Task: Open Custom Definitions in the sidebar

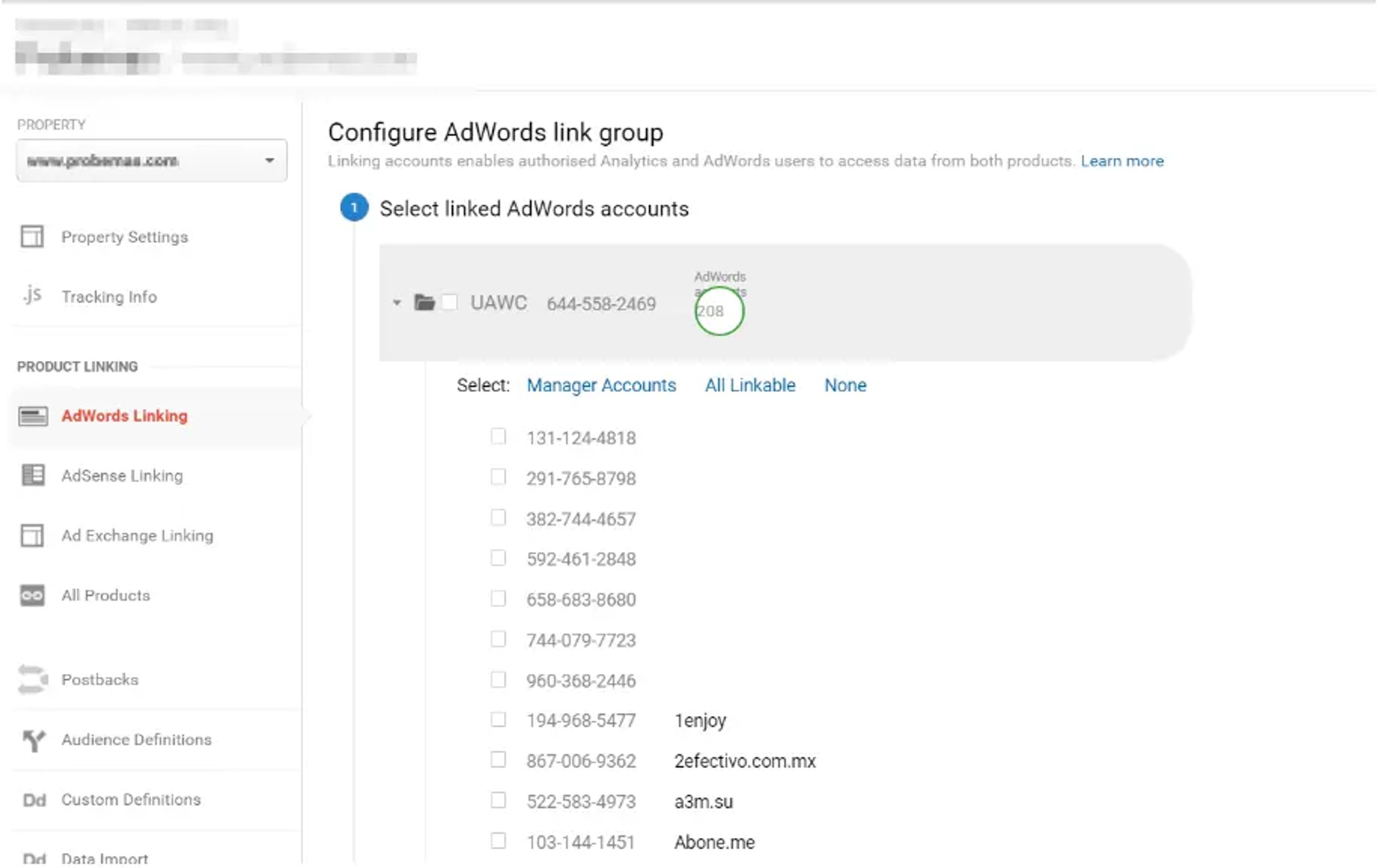Action: tap(131, 799)
